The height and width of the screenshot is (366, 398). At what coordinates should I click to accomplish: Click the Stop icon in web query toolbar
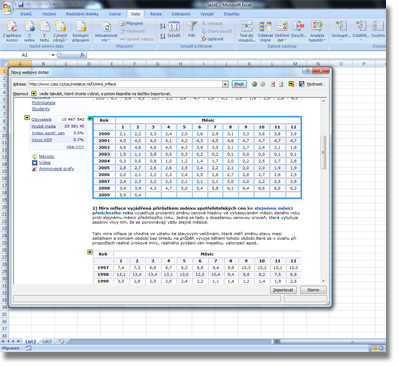point(273,84)
